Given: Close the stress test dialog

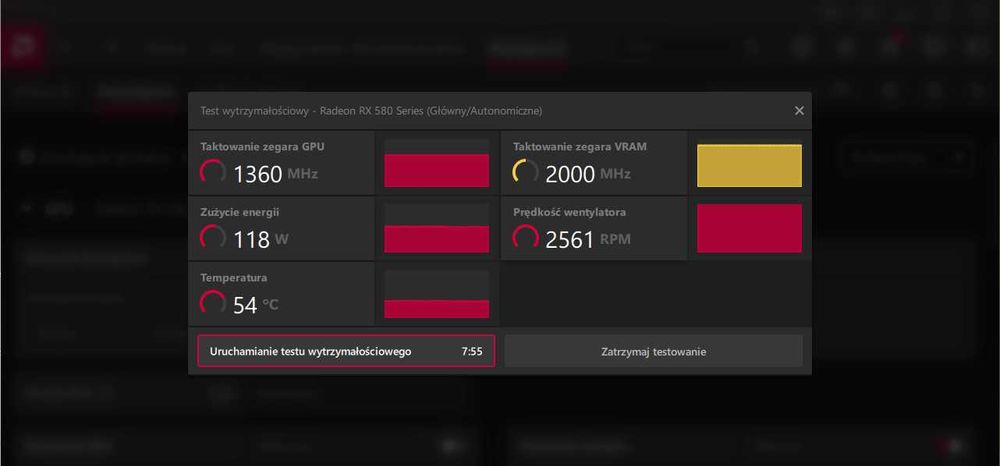Looking at the screenshot, I should pos(799,111).
